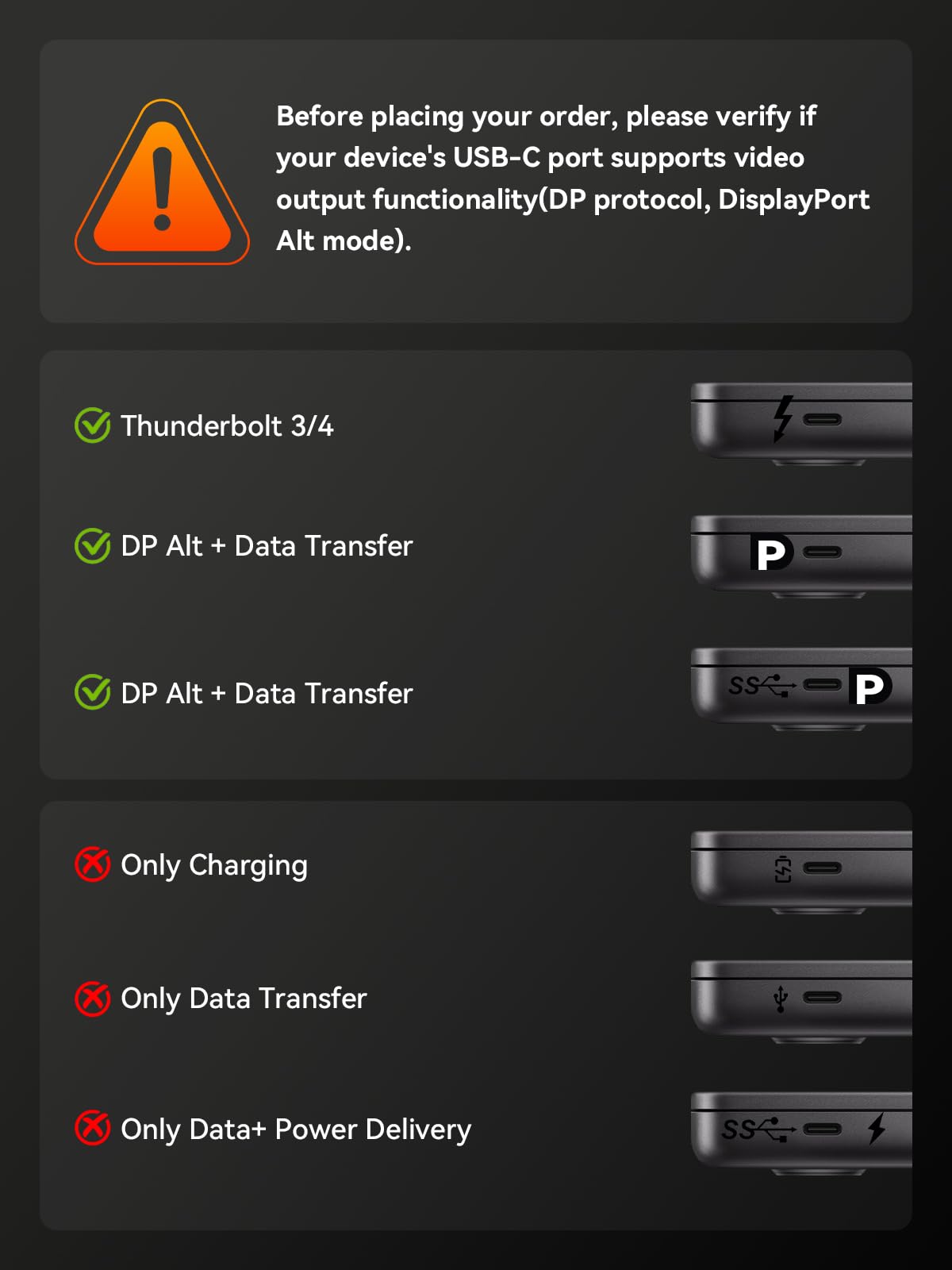Click the red X beside Only Charging
Image resolution: width=952 pixels, height=1270 pixels.
point(93,864)
